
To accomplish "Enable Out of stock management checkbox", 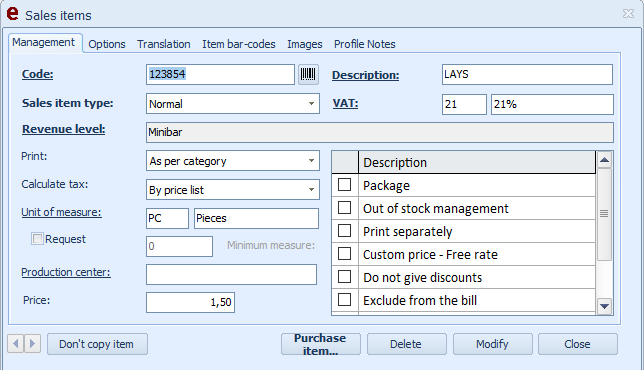I will click(344, 208).
